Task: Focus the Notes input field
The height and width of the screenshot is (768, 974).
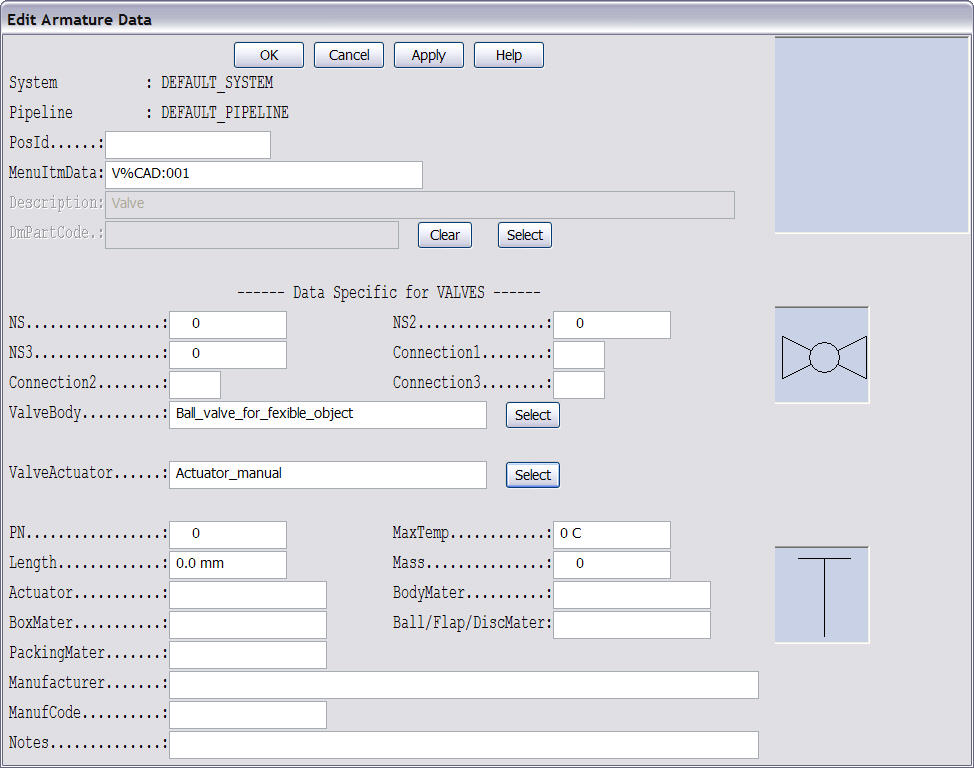Action: 463,745
